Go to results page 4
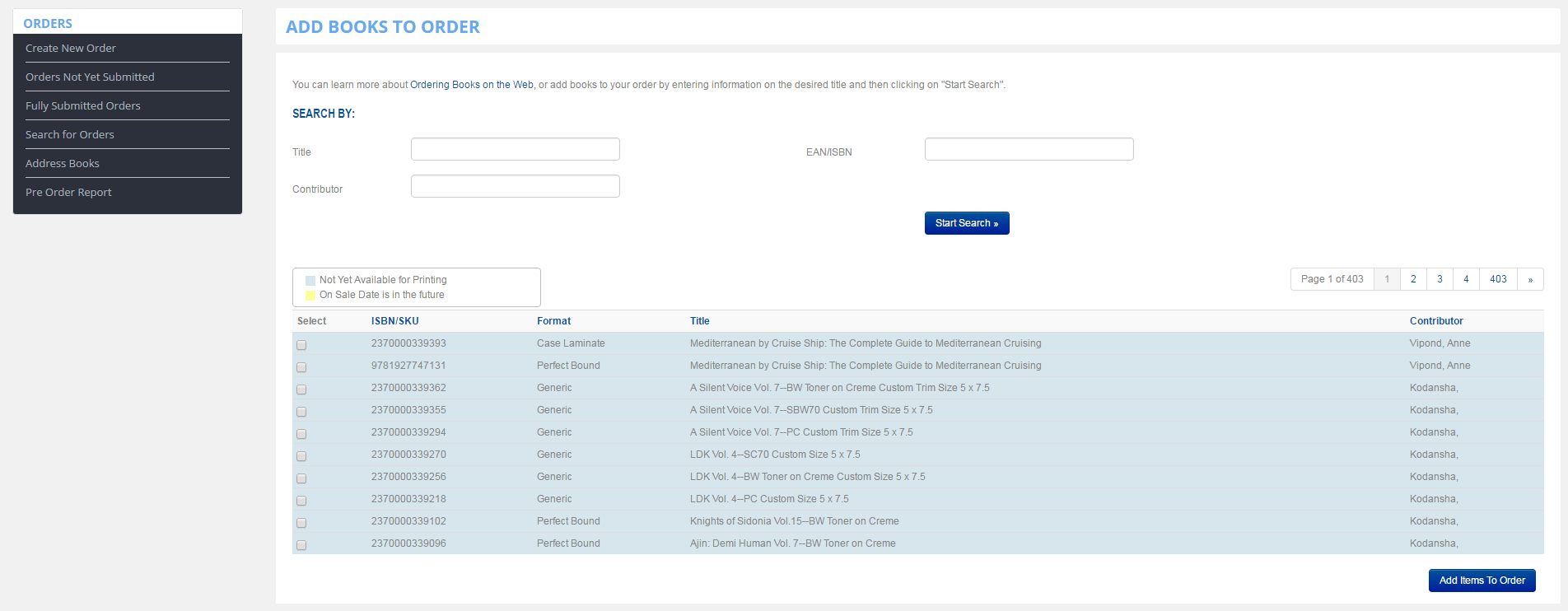 [1466, 279]
